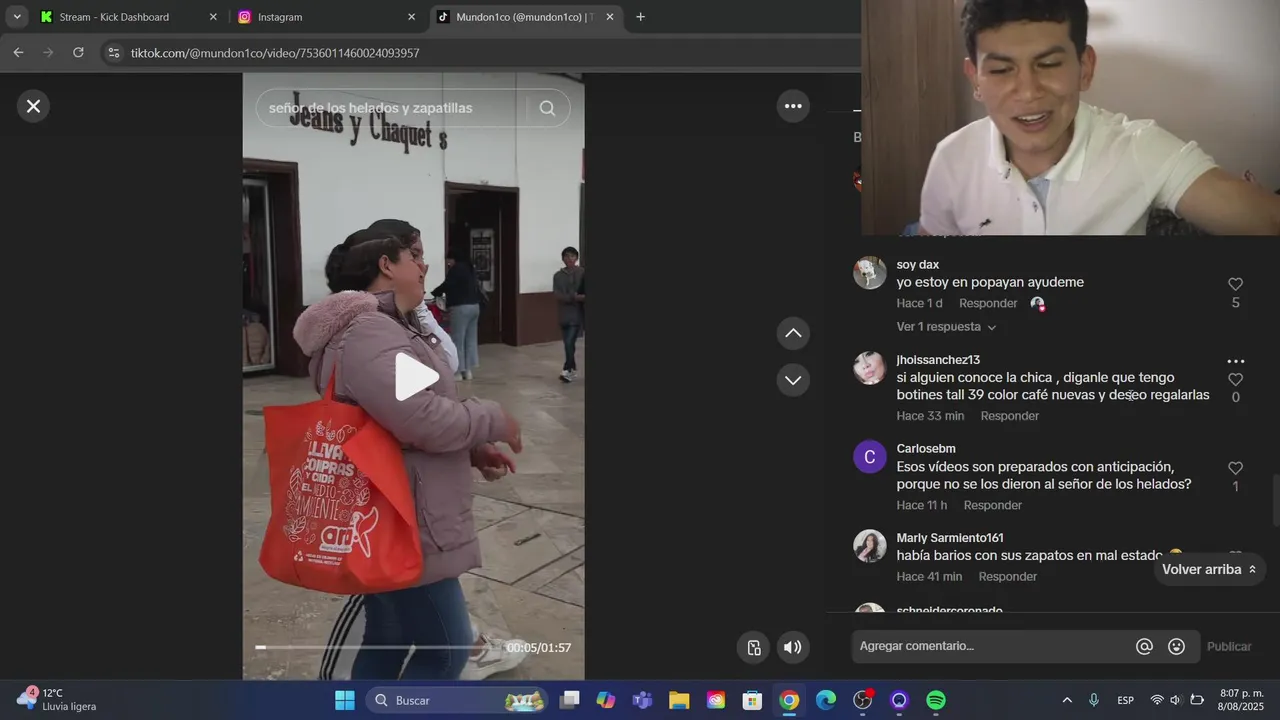Reply to soy dax's comment
The width and height of the screenshot is (1280, 720).
point(988,303)
